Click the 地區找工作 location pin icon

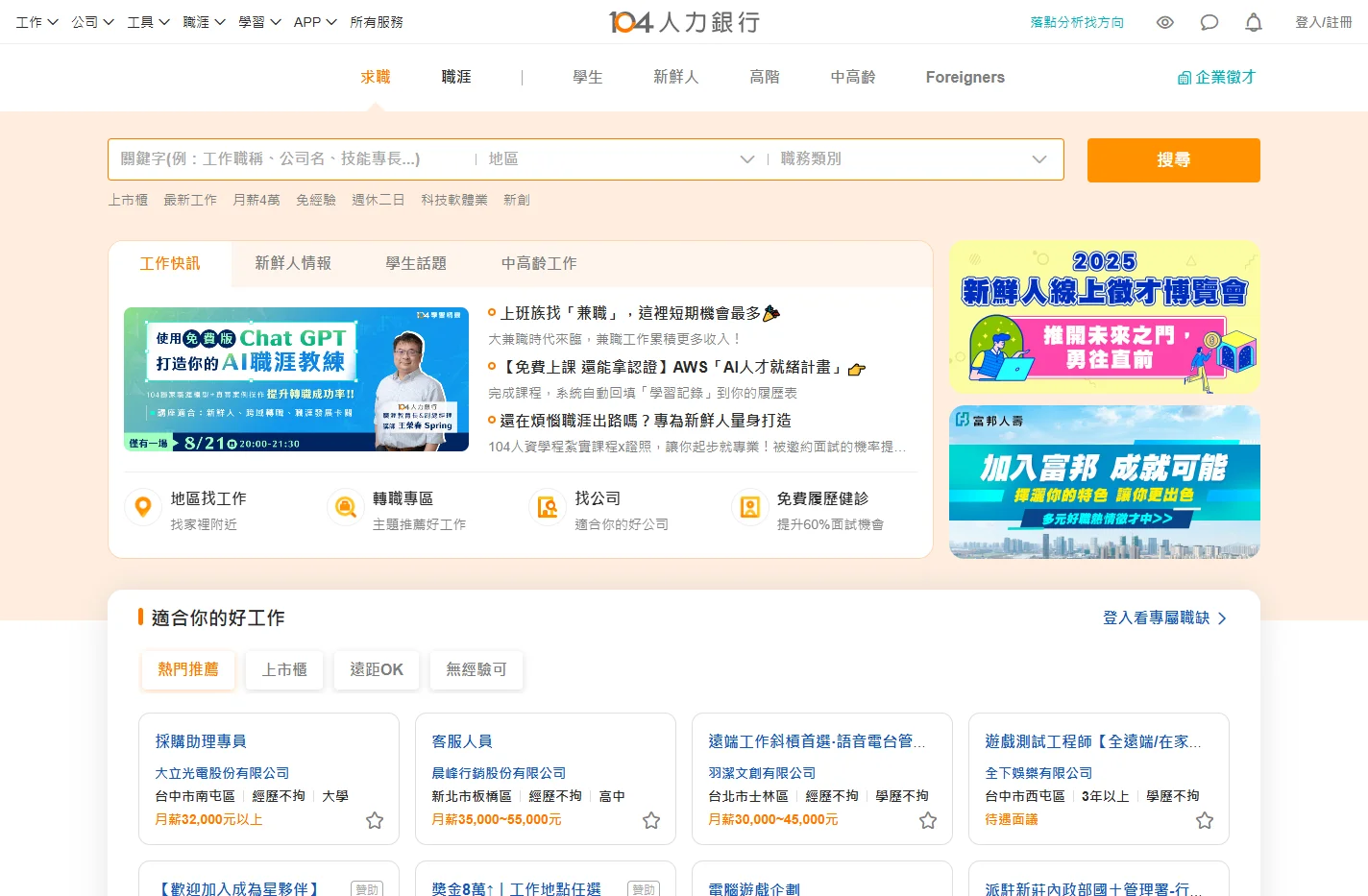point(143,506)
